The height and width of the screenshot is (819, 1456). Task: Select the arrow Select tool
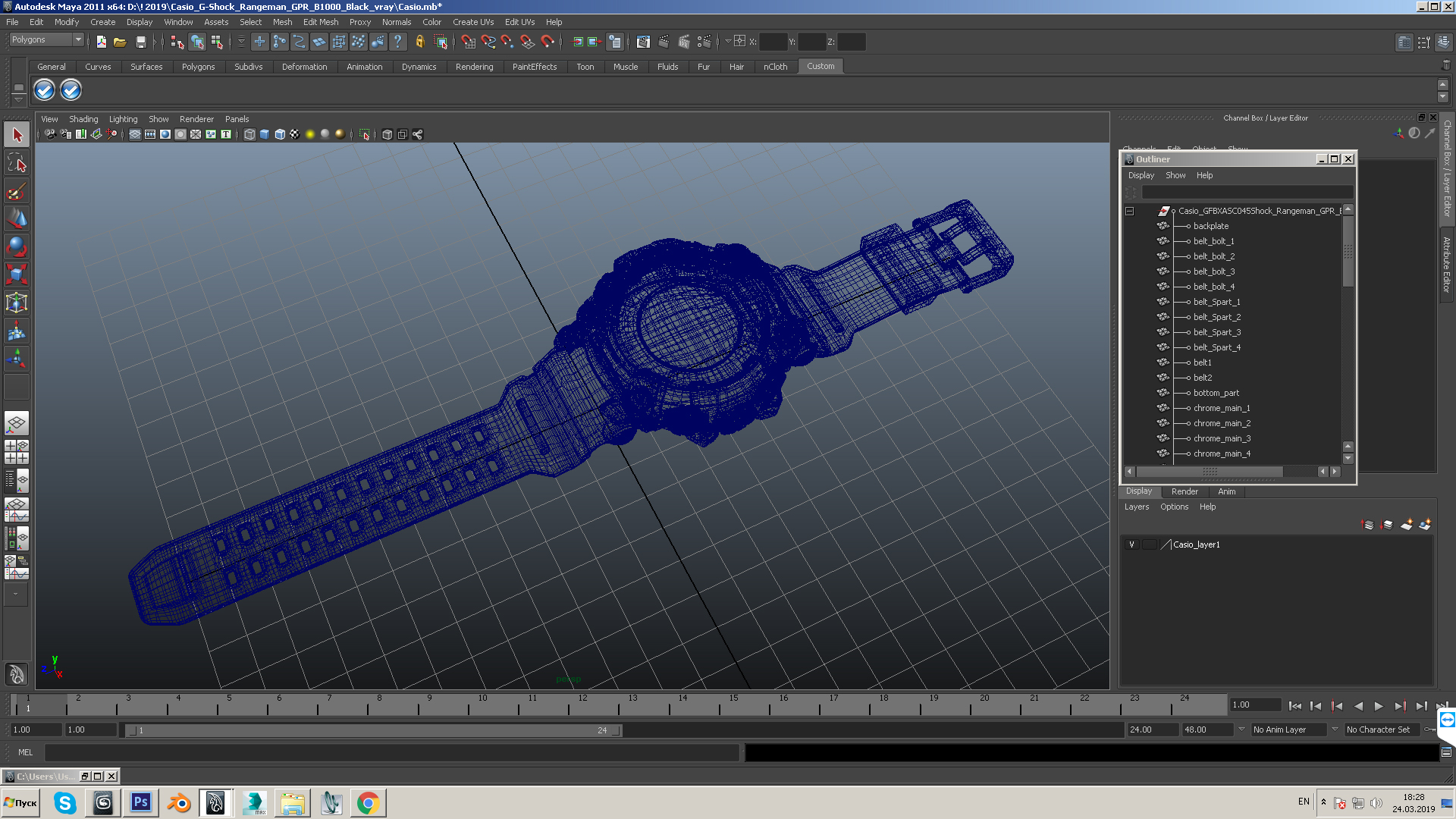click(x=17, y=135)
